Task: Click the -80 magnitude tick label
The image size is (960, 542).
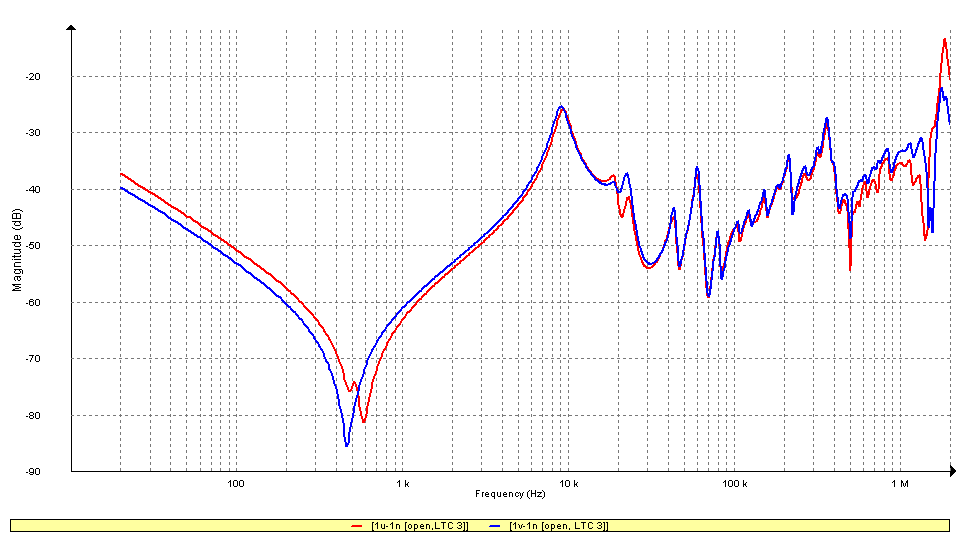Action: pyautogui.click(x=33, y=415)
